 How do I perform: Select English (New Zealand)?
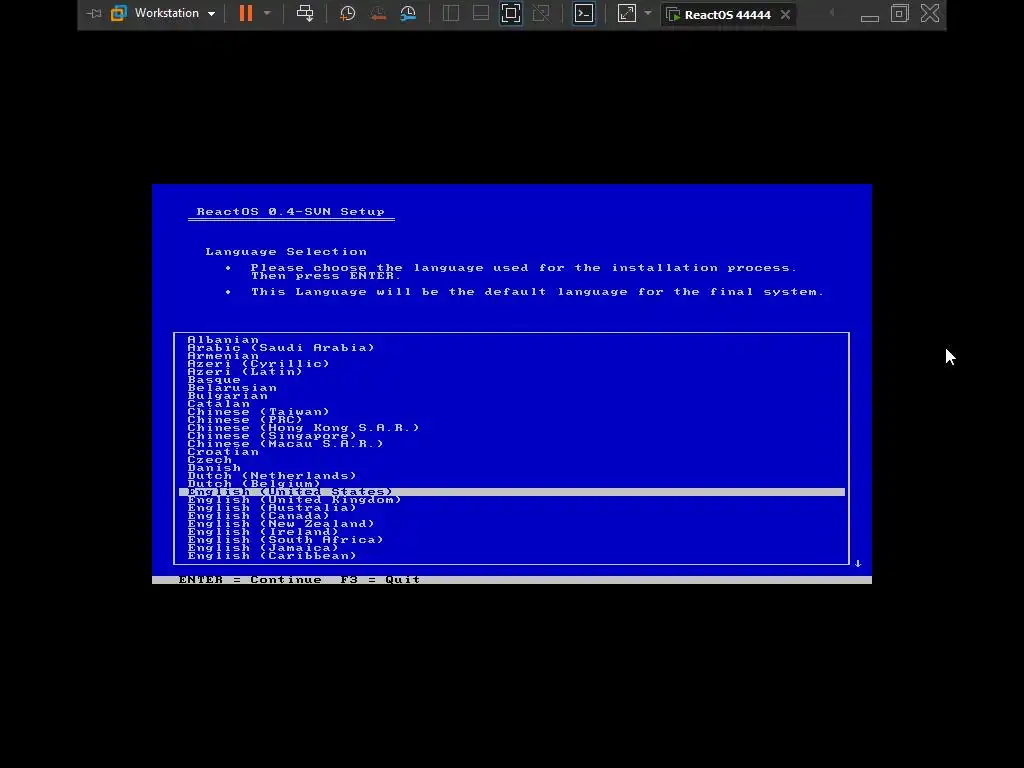coord(281,524)
